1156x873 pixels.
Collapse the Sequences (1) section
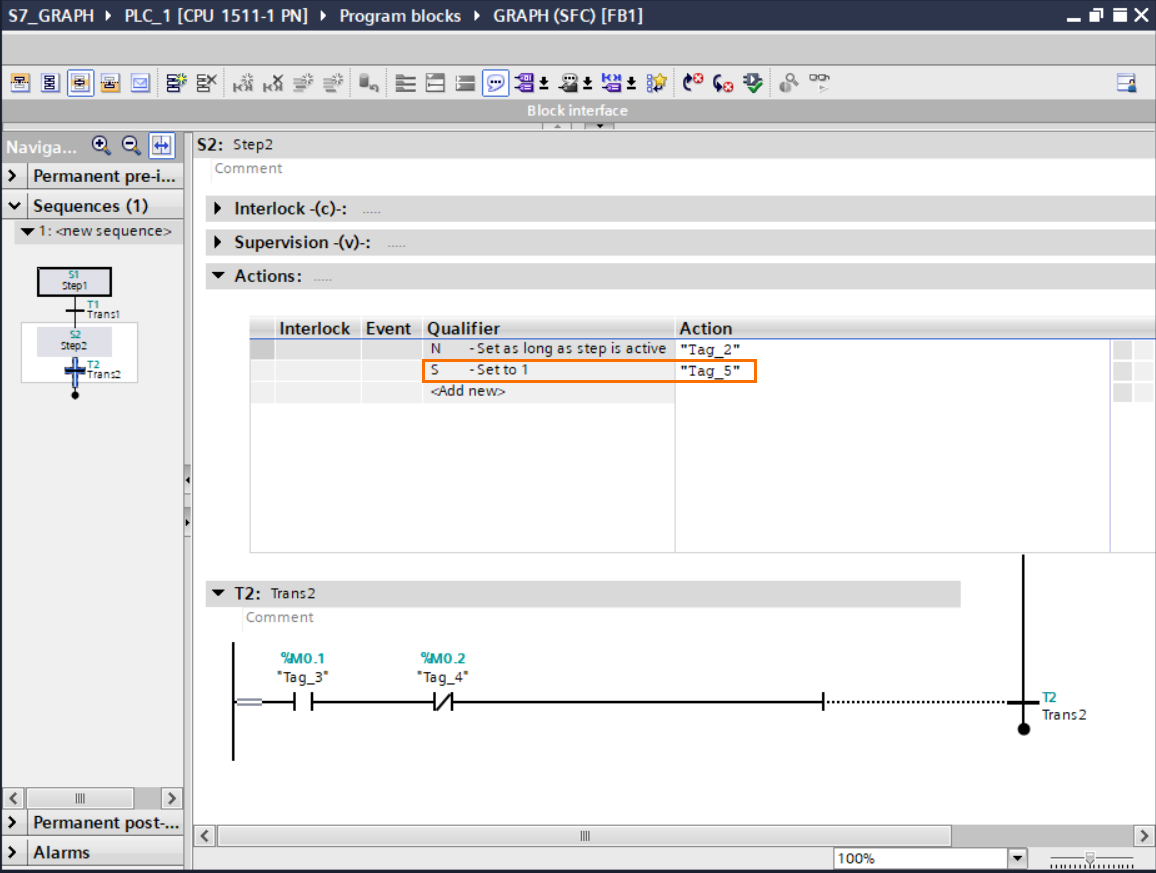pos(14,206)
